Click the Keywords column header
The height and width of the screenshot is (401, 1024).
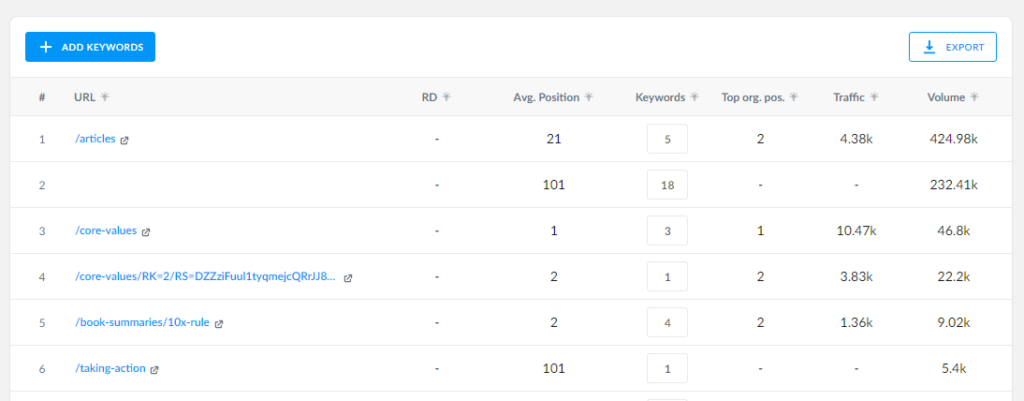tap(660, 97)
